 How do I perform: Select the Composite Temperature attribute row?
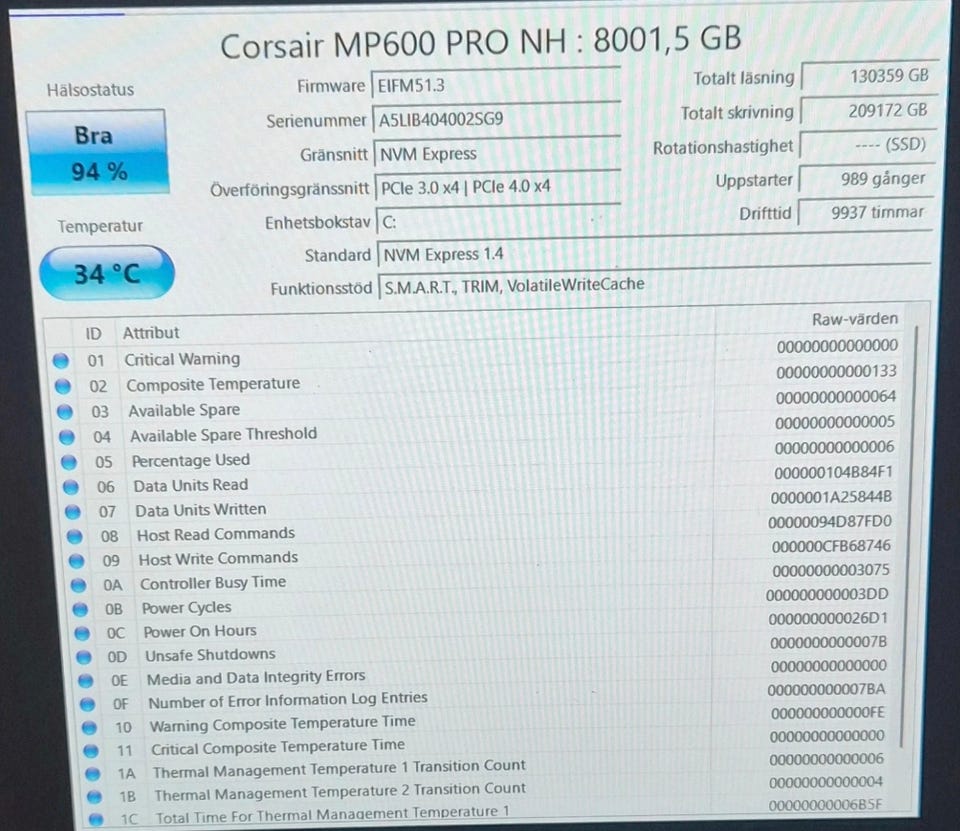point(478,380)
